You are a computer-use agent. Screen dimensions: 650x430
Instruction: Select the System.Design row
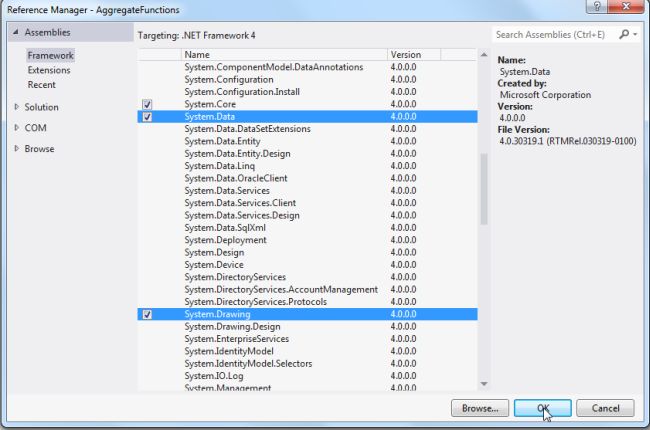(307, 253)
